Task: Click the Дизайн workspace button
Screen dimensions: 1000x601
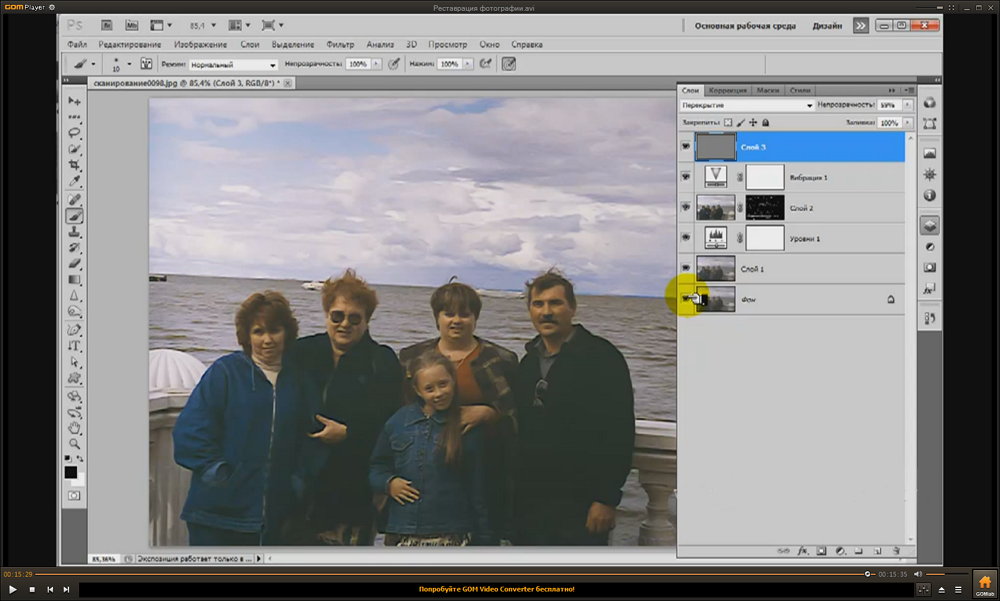Action: click(x=826, y=25)
